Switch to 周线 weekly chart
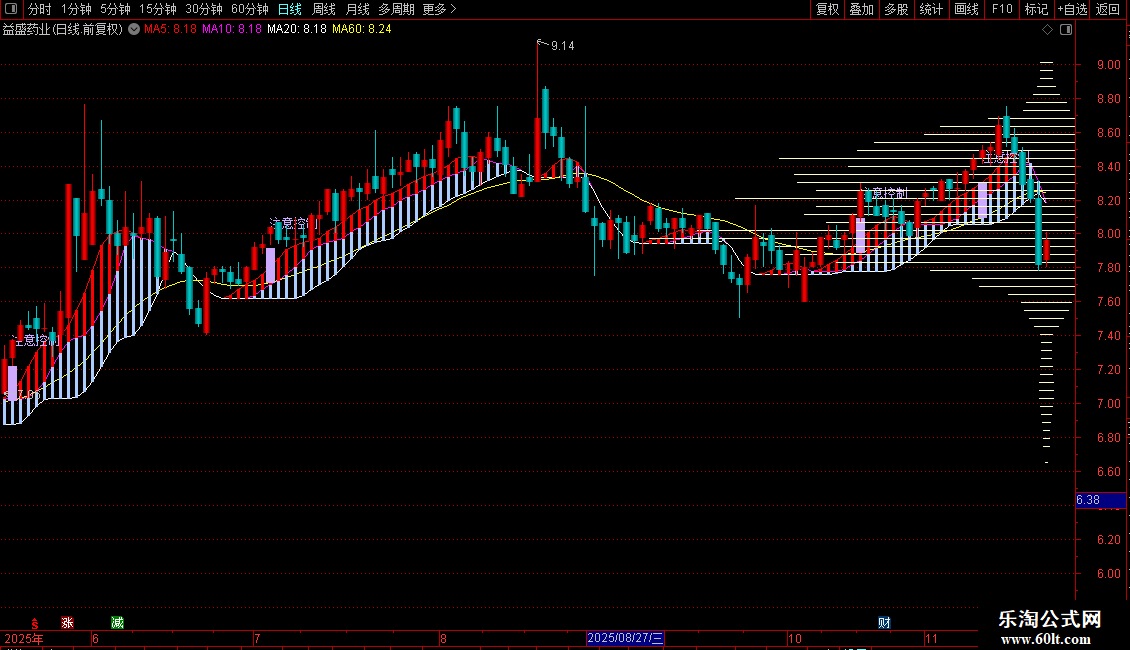Screen dimensions: 1130x650 pyautogui.click(x=324, y=9)
